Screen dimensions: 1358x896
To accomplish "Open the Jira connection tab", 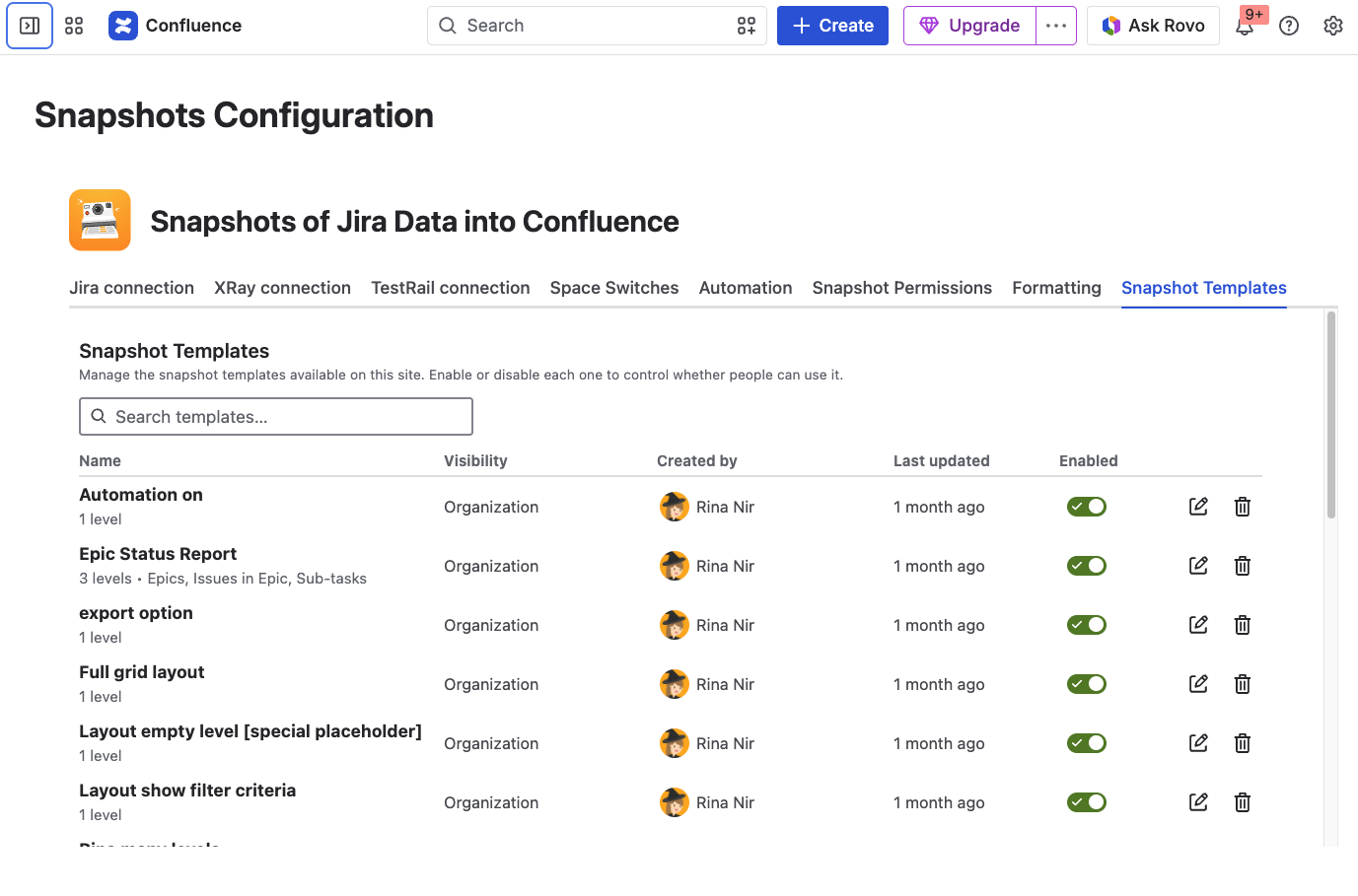I will click(131, 288).
